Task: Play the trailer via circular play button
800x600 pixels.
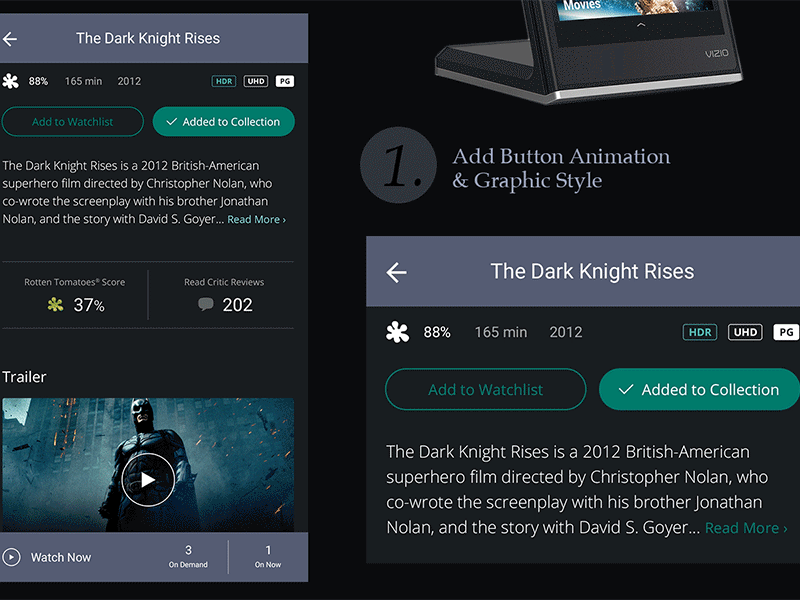Action: click(x=148, y=480)
